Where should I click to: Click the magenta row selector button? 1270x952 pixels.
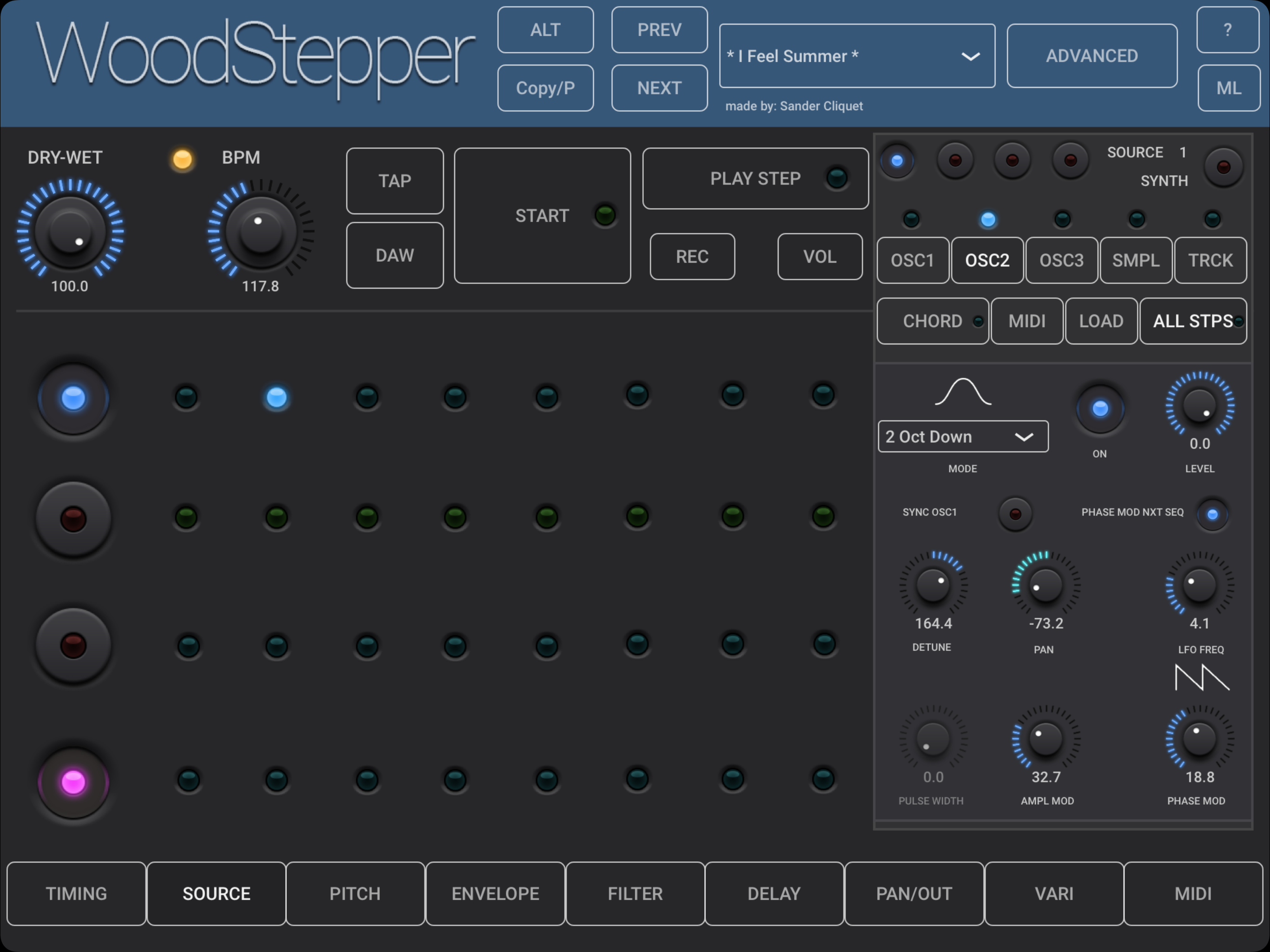pyautogui.click(x=73, y=781)
